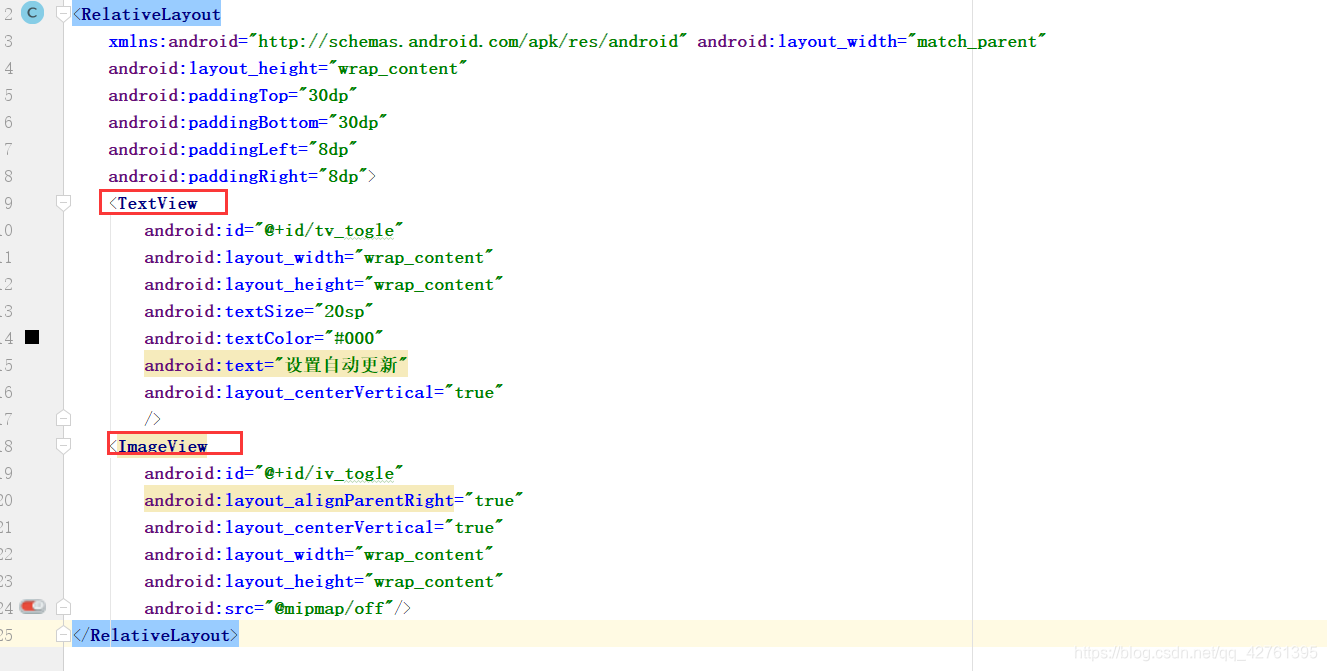Click fold marker at TextView closing />
Screen dimensions: 1327x671
[64, 418]
